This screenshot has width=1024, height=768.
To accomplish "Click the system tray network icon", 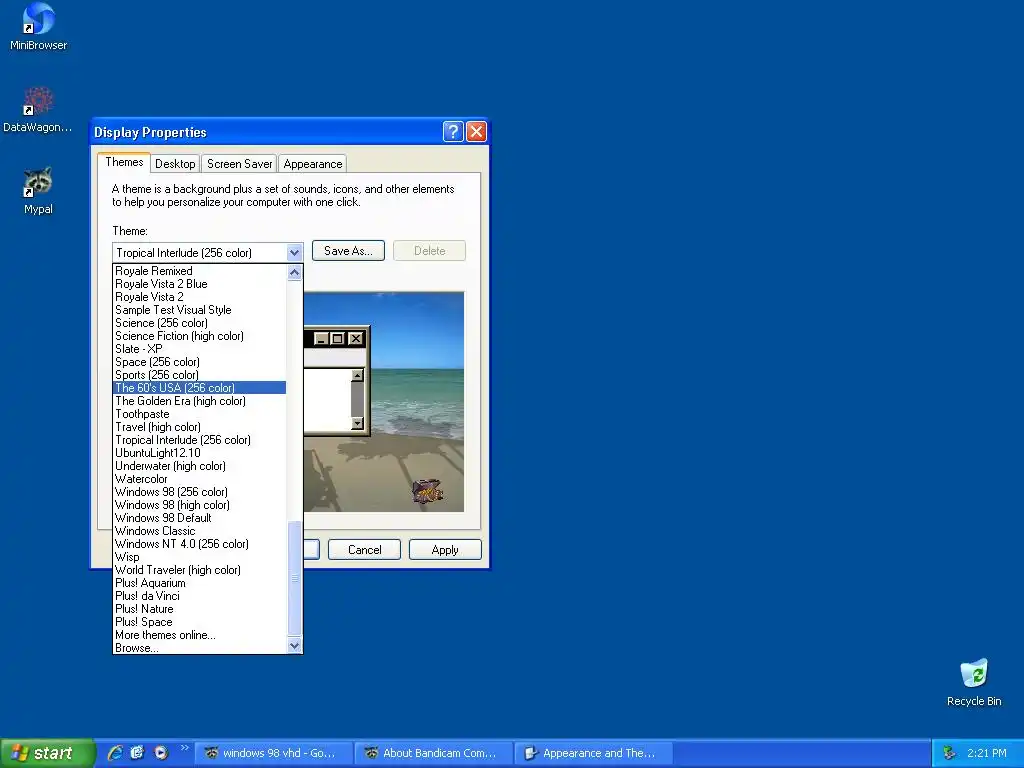I will pos(949,753).
